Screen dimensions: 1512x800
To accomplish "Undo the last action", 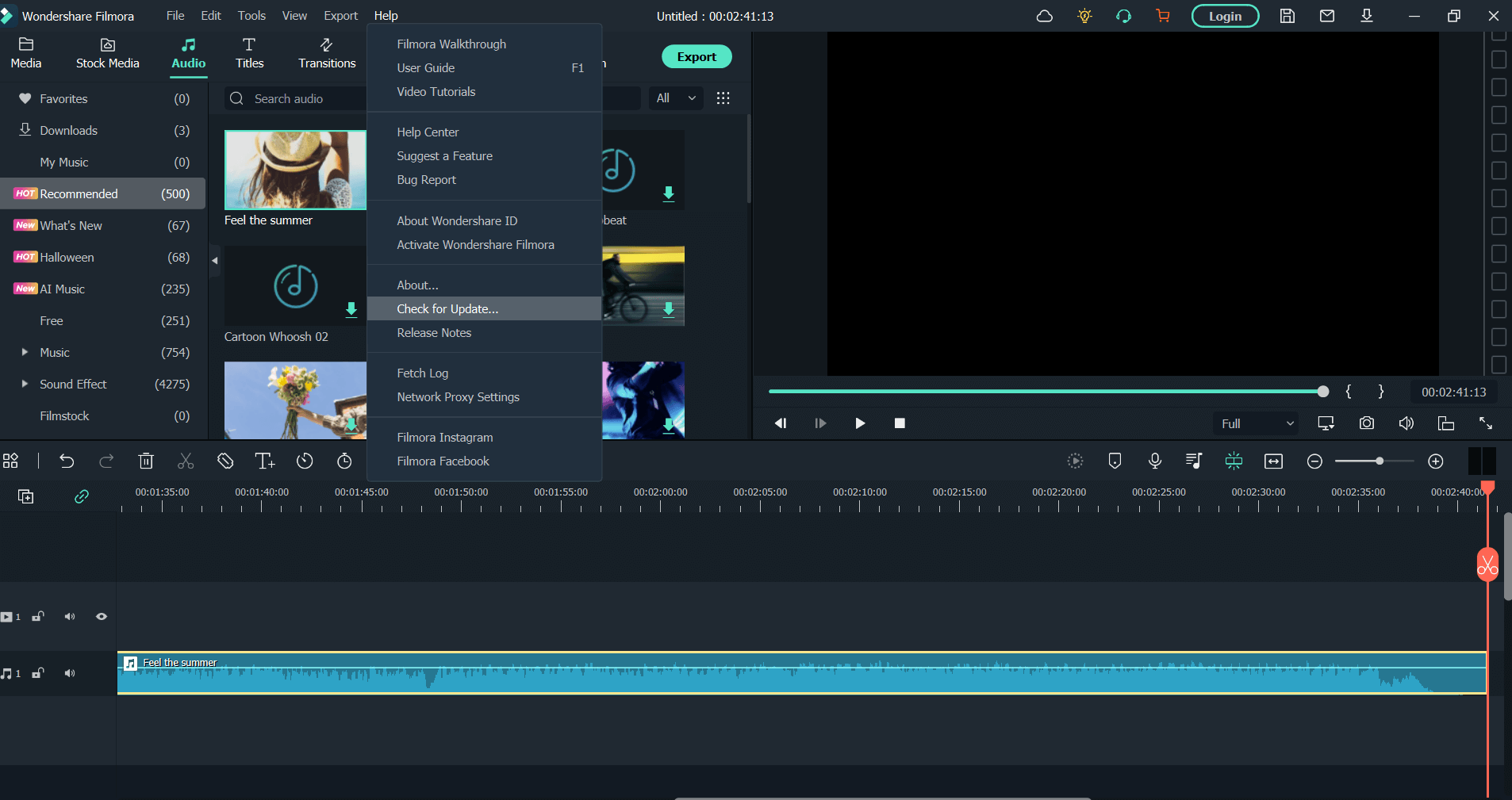I will point(67,461).
